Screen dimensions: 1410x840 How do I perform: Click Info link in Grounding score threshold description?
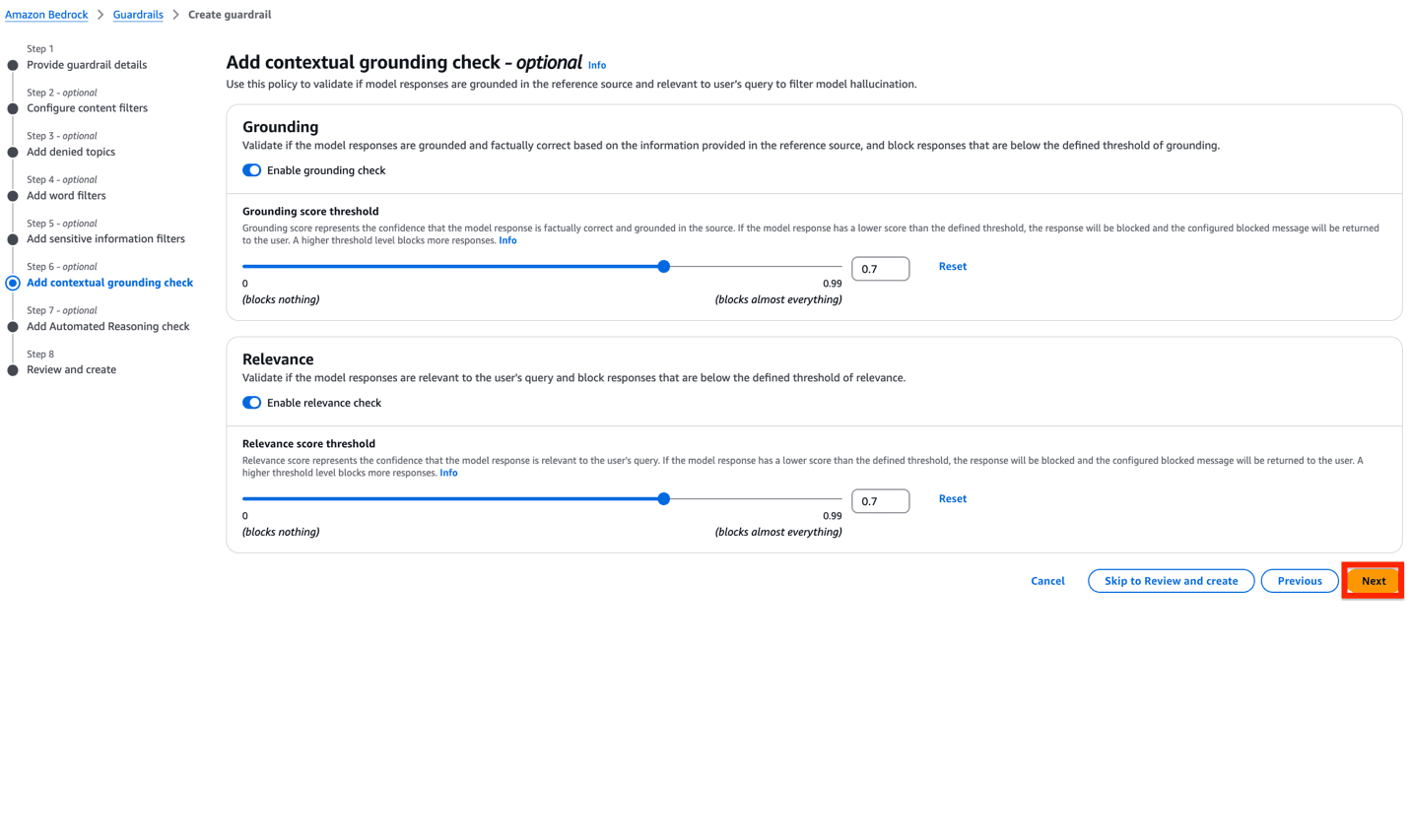pos(506,239)
